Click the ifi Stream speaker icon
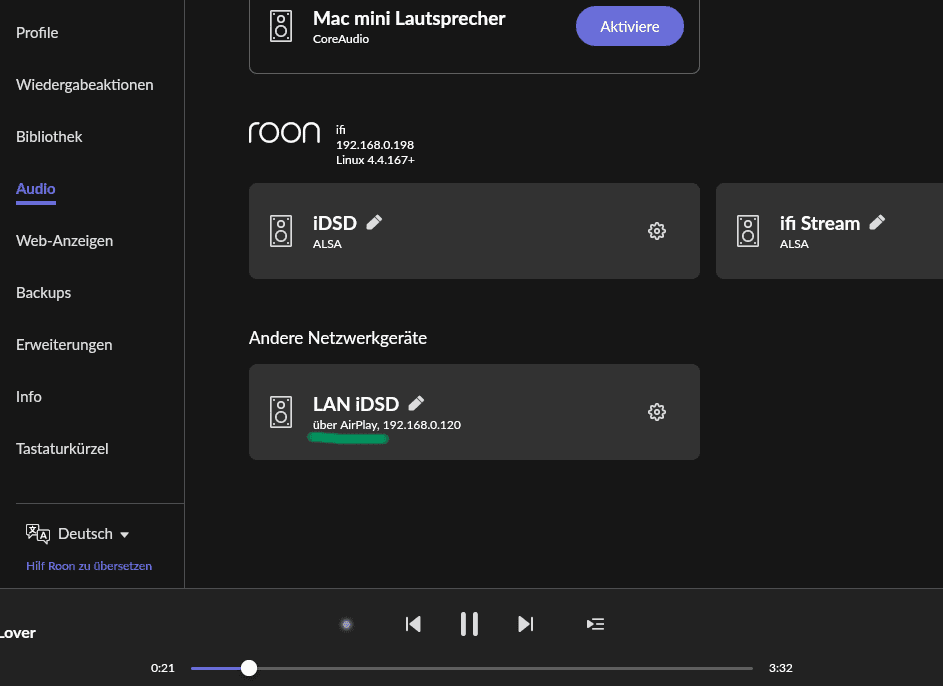943x686 pixels. (x=748, y=231)
